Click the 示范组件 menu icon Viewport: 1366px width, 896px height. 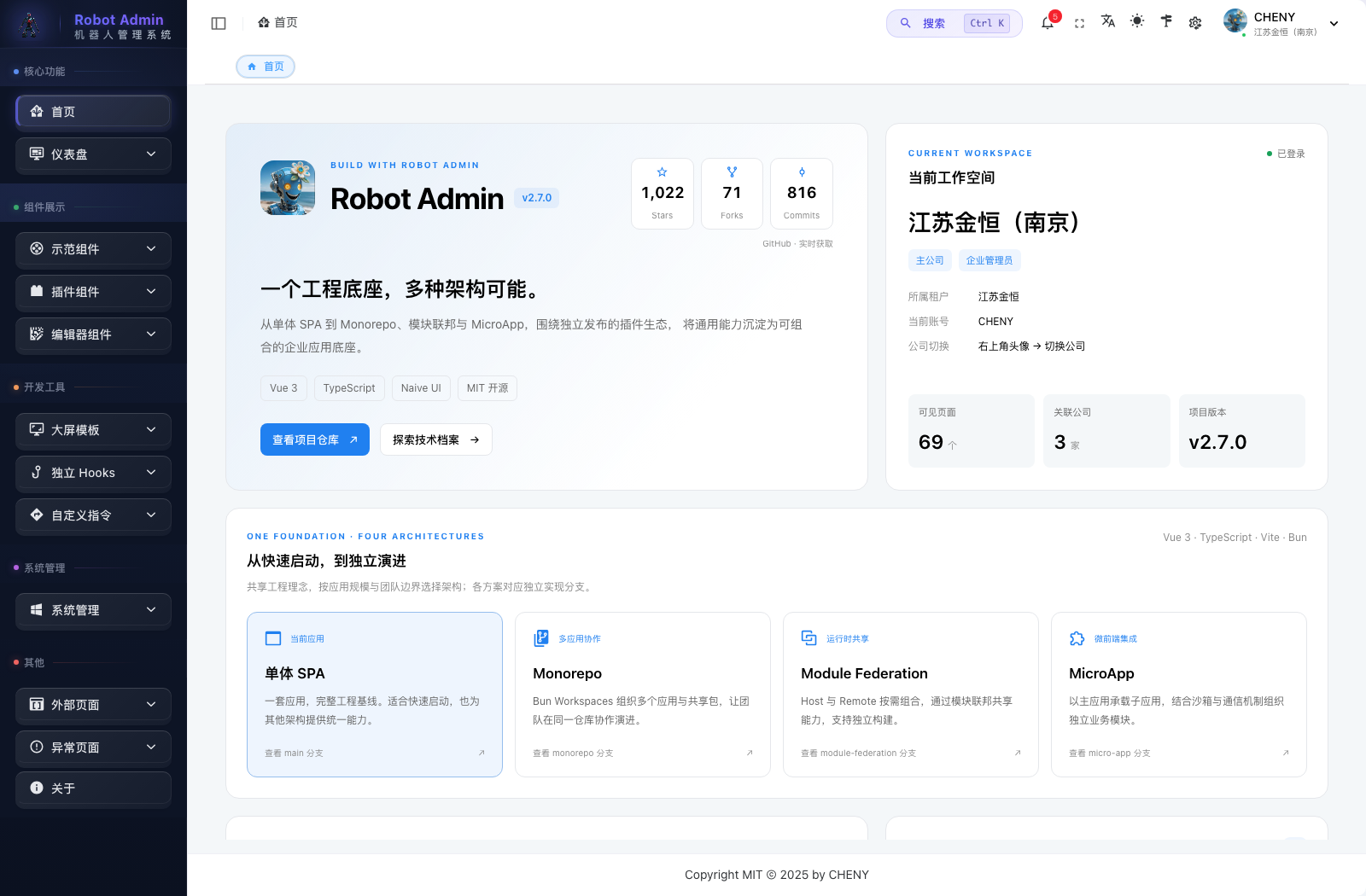point(37,249)
